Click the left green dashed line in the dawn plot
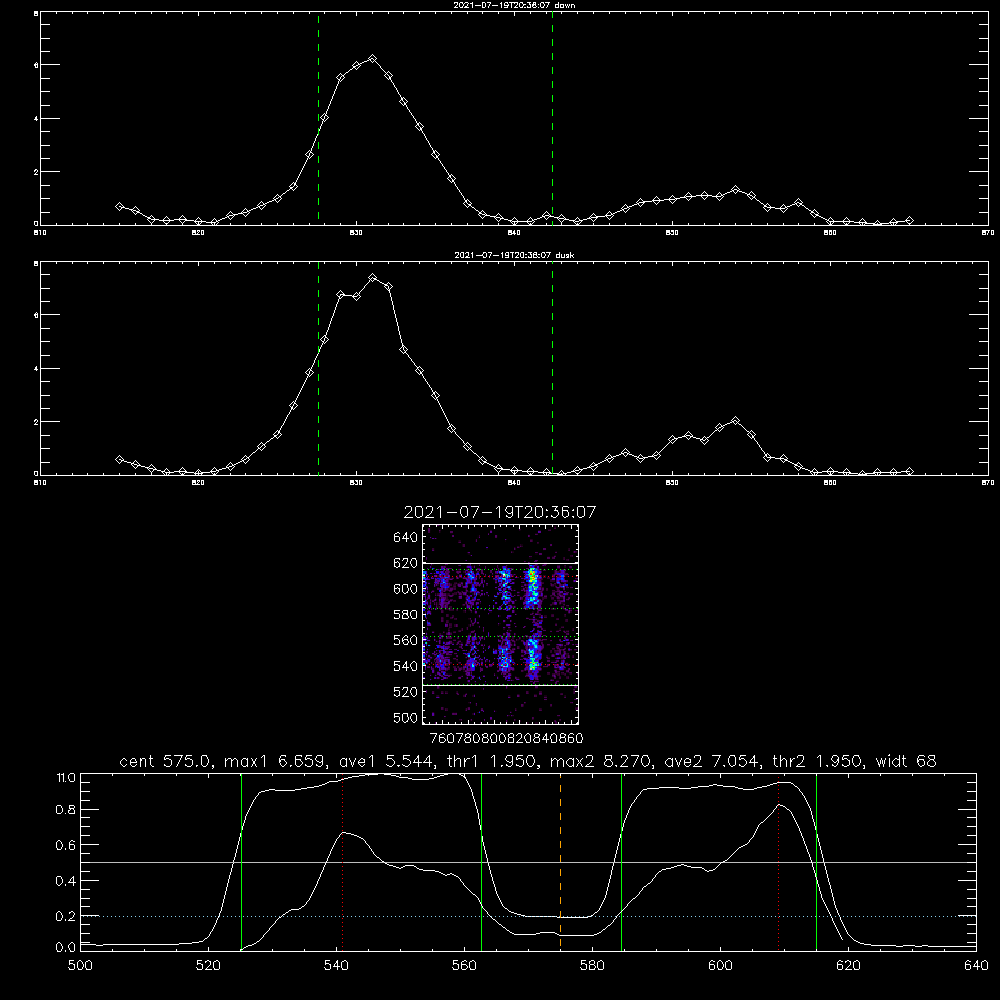The image size is (1000, 1000). [318, 118]
